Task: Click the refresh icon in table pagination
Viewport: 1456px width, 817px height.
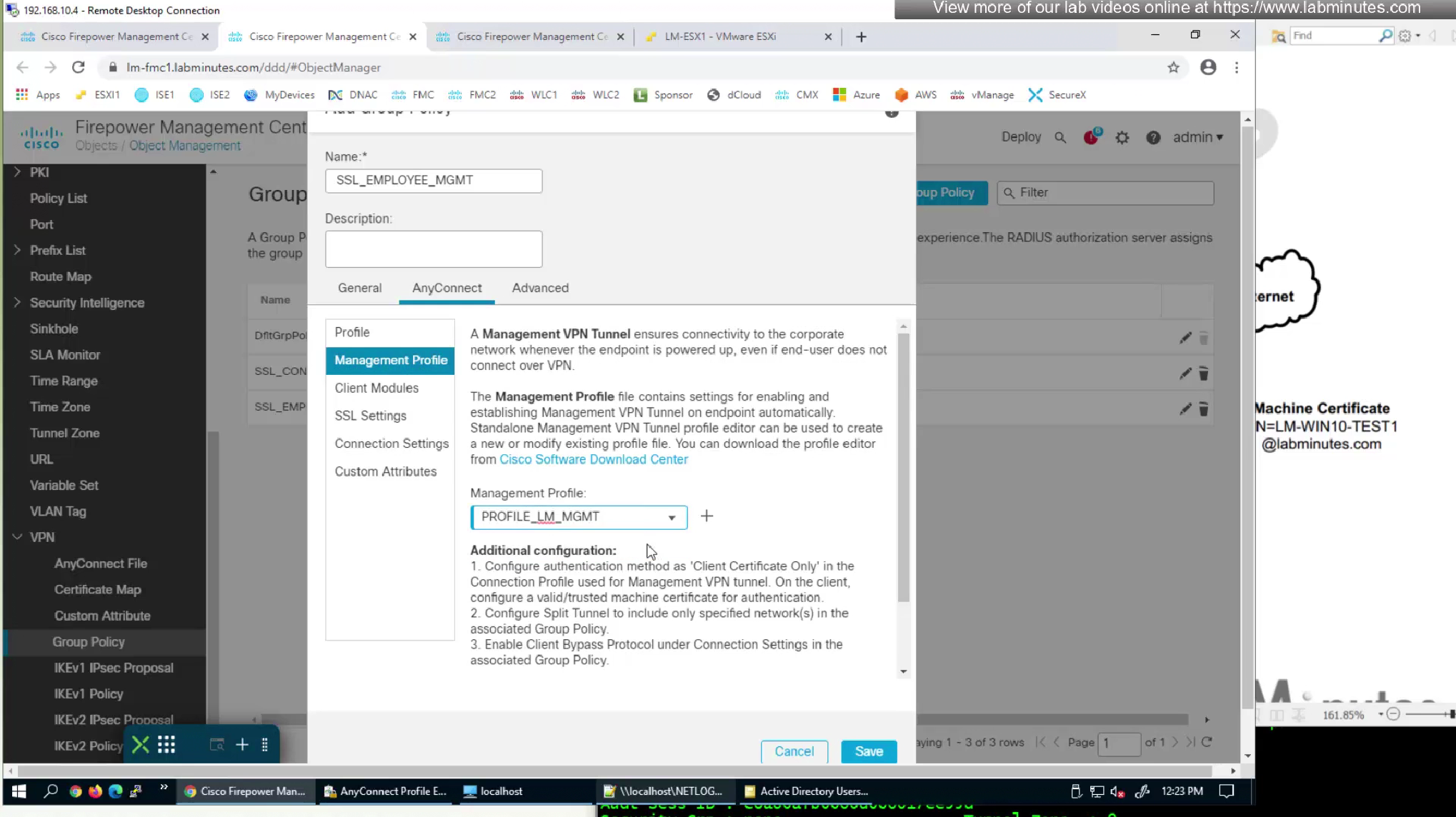Action: (1207, 742)
